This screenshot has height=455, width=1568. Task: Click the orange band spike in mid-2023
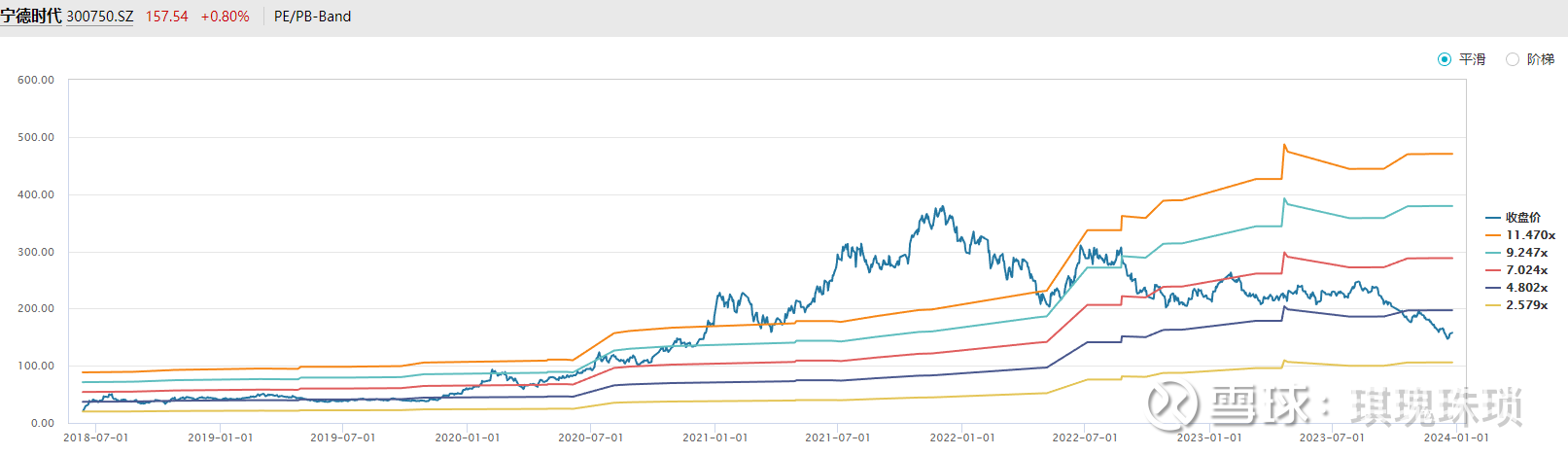click(x=1284, y=146)
